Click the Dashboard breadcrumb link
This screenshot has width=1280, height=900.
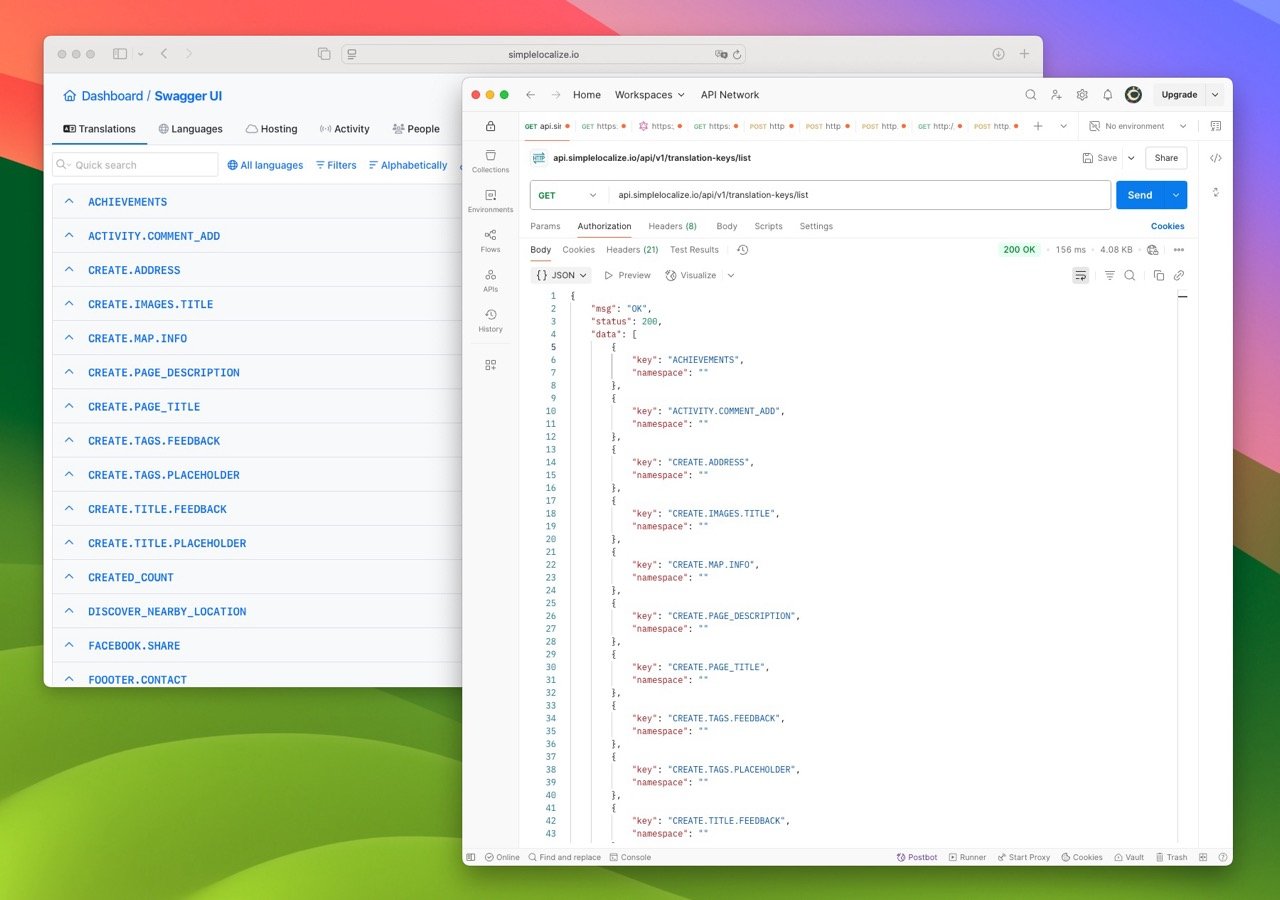point(103,96)
